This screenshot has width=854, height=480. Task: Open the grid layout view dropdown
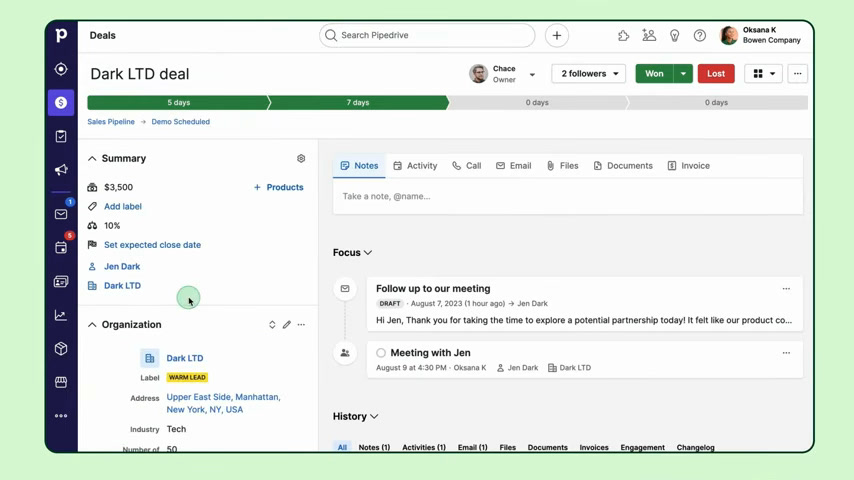[x=763, y=74]
